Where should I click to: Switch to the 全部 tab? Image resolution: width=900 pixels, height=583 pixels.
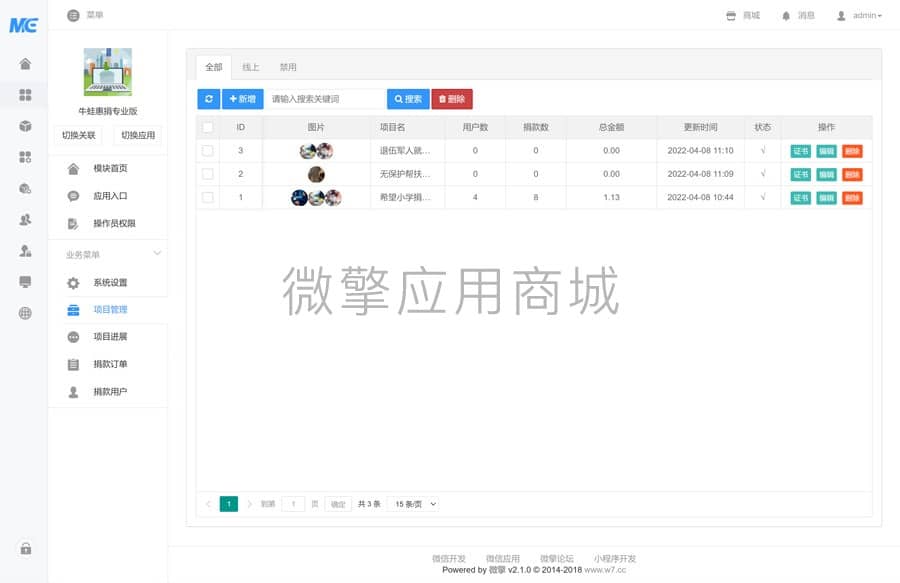(214, 67)
